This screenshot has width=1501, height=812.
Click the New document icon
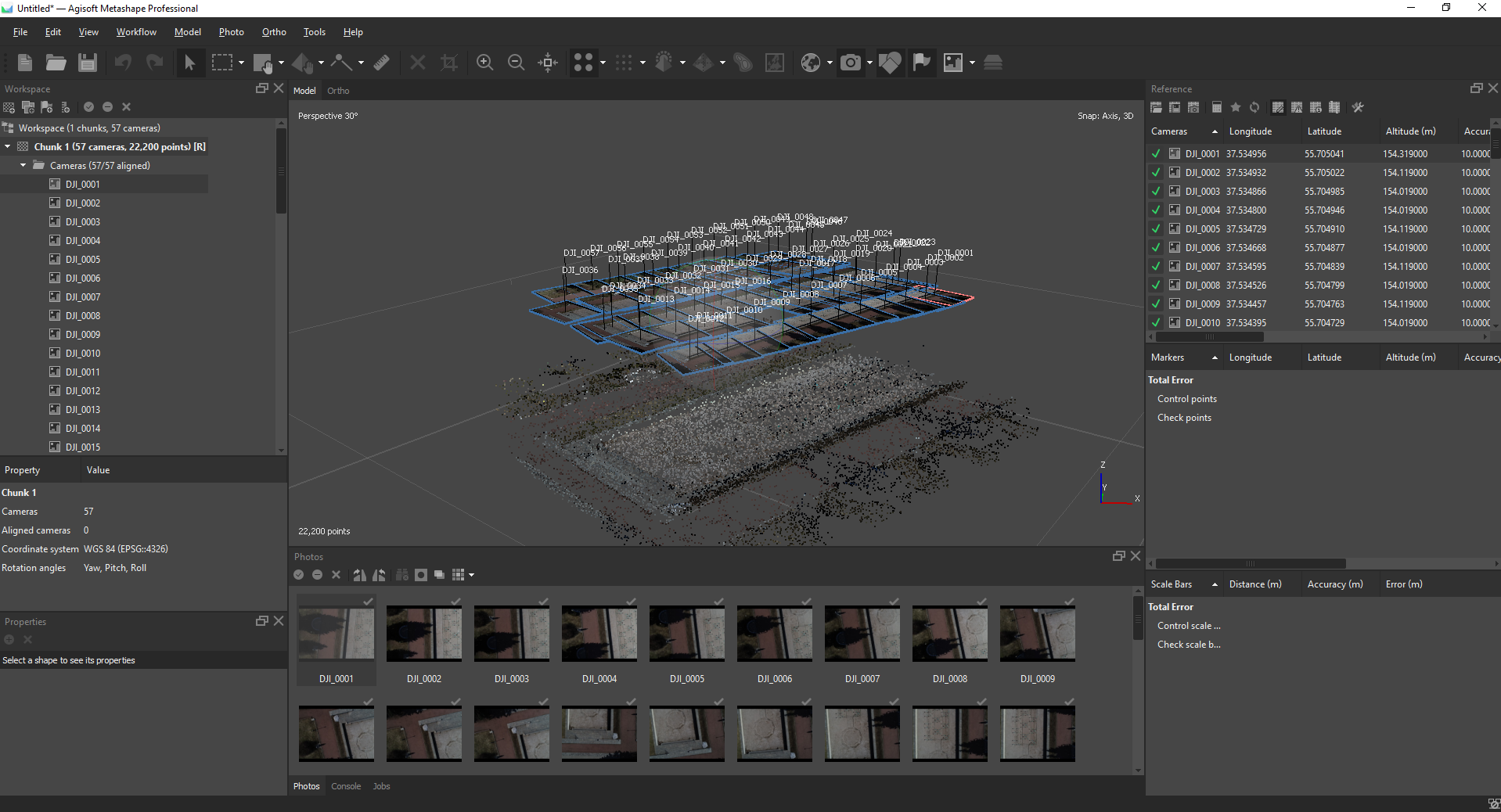[25, 63]
